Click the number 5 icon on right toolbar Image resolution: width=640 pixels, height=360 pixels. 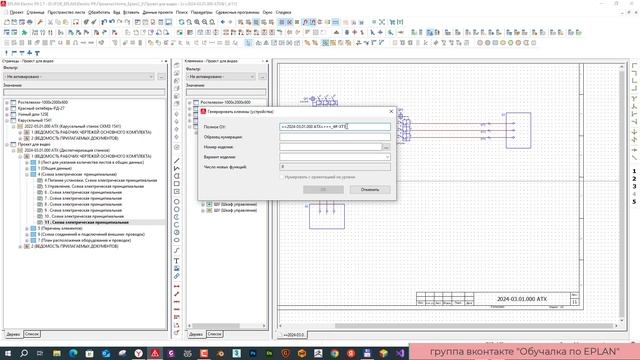pos(634,202)
